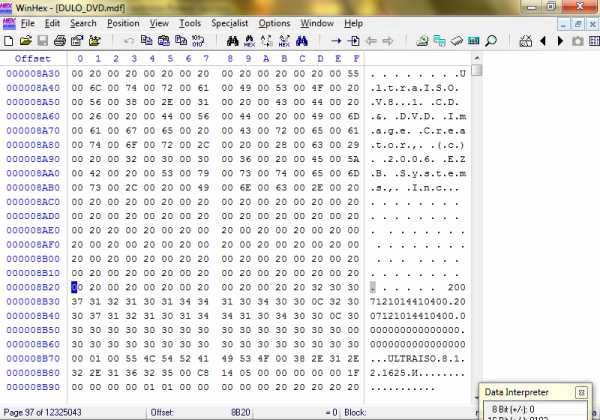Open the Help menu
The height and width of the screenshot is (420, 600).
click(353, 23)
